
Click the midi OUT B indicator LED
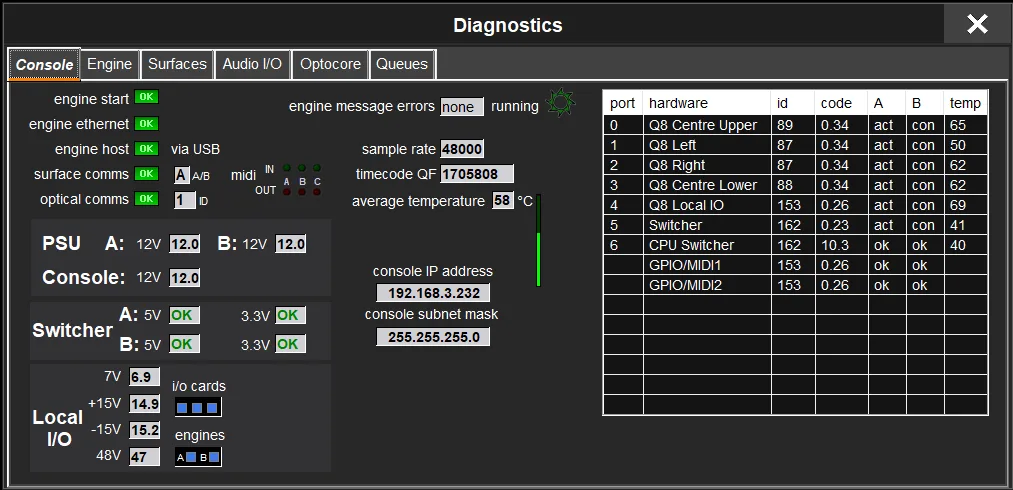(302, 191)
